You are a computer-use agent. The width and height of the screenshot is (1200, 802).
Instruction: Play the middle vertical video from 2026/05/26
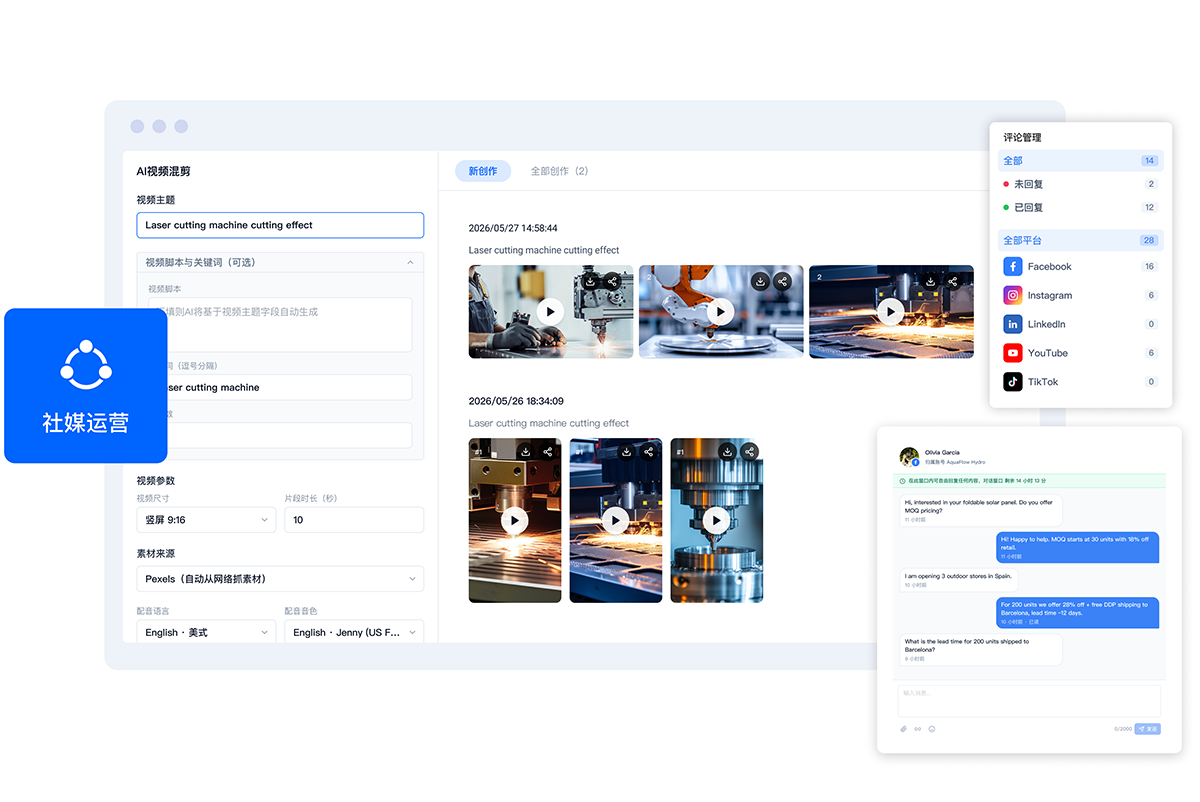tap(615, 520)
